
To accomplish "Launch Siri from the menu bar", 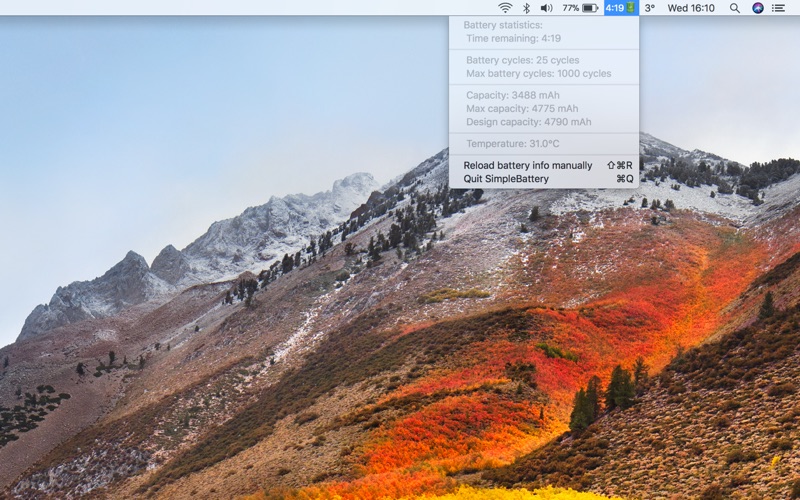I will 758,8.
